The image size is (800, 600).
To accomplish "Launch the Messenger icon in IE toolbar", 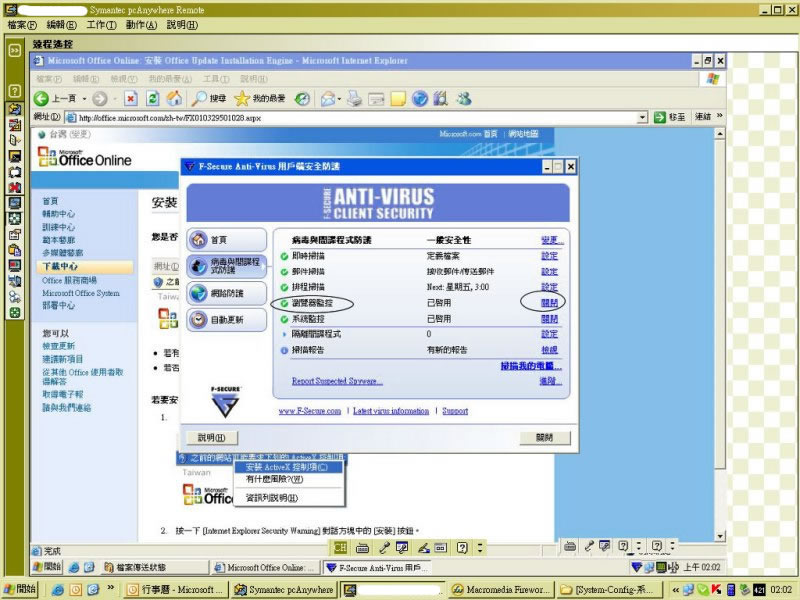I will click(464, 98).
